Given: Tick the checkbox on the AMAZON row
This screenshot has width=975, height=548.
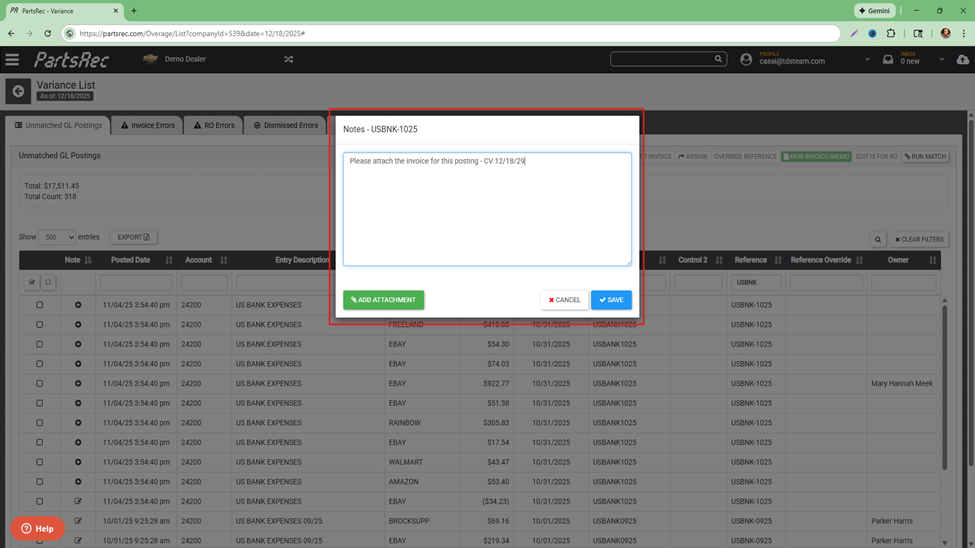Looking at the screenshot, I should 39,481.
